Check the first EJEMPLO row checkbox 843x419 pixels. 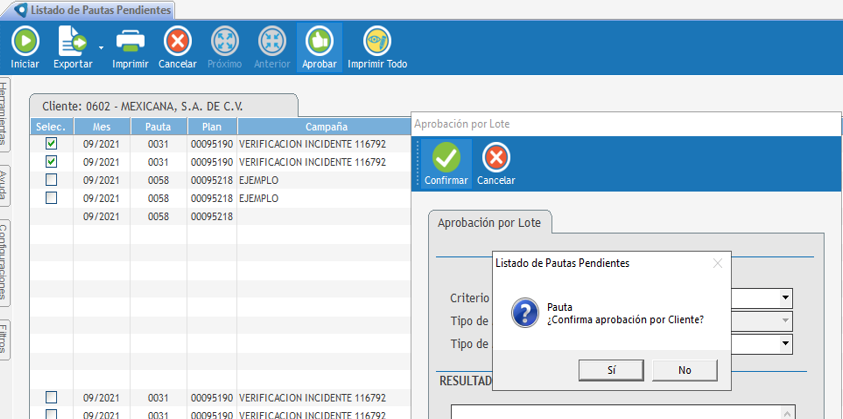coord(52,180)
